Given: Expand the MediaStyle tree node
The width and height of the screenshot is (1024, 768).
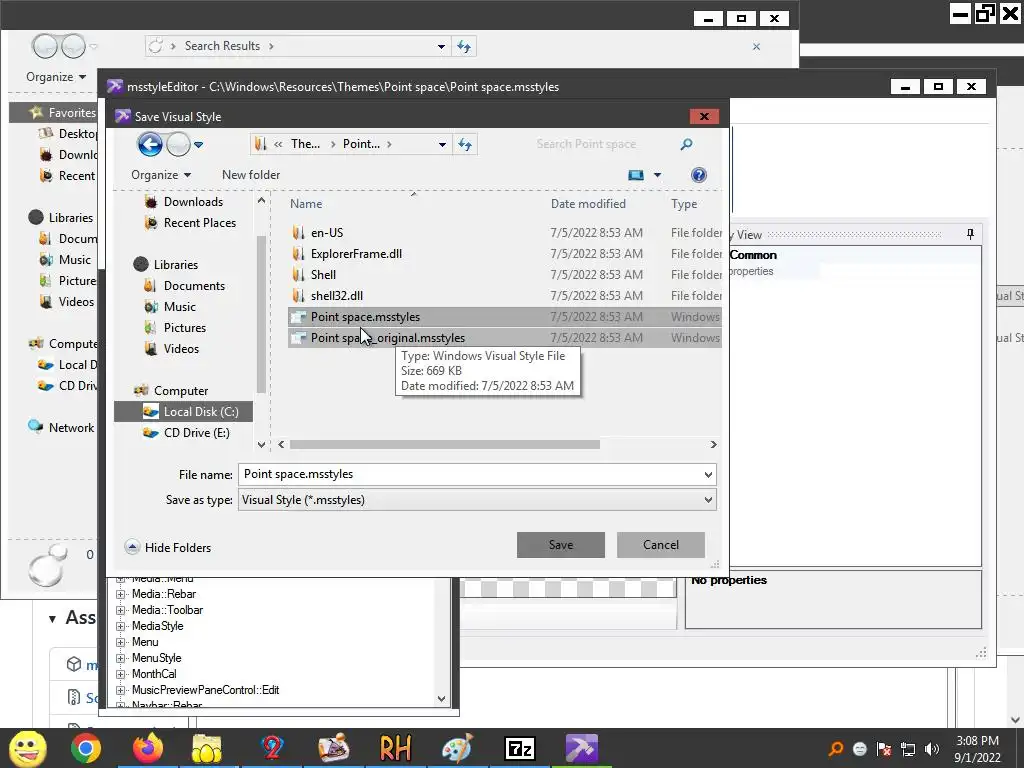Looking at the screenshot, I should pyautogui.click(x=120, y=626).
